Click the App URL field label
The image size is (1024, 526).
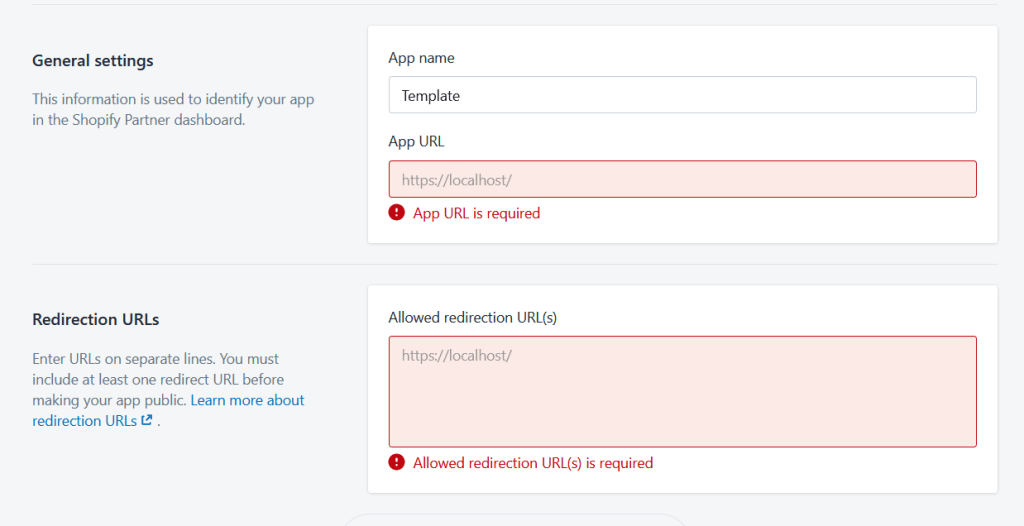(416, 141)
